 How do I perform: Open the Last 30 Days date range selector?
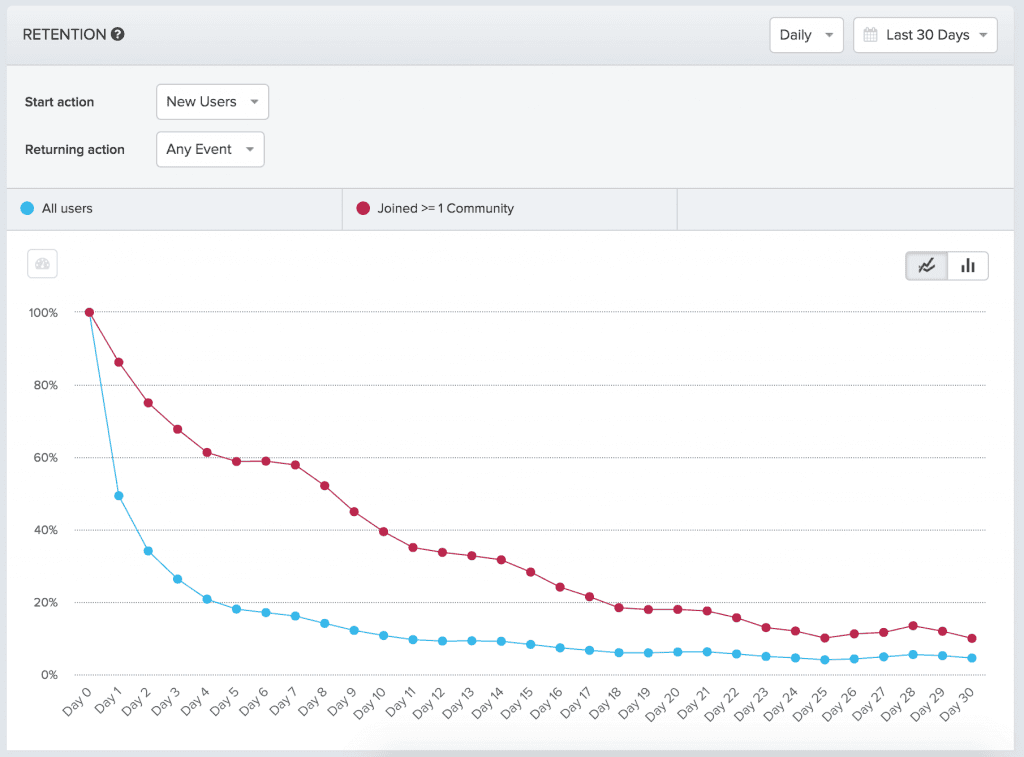(924, 34)
